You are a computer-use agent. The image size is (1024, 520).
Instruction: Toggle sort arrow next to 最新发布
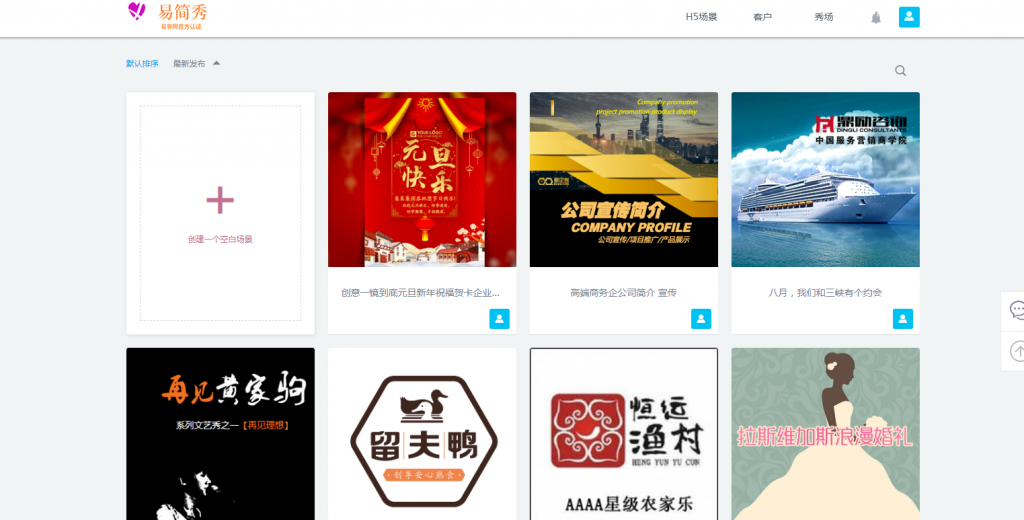(217, 63)
